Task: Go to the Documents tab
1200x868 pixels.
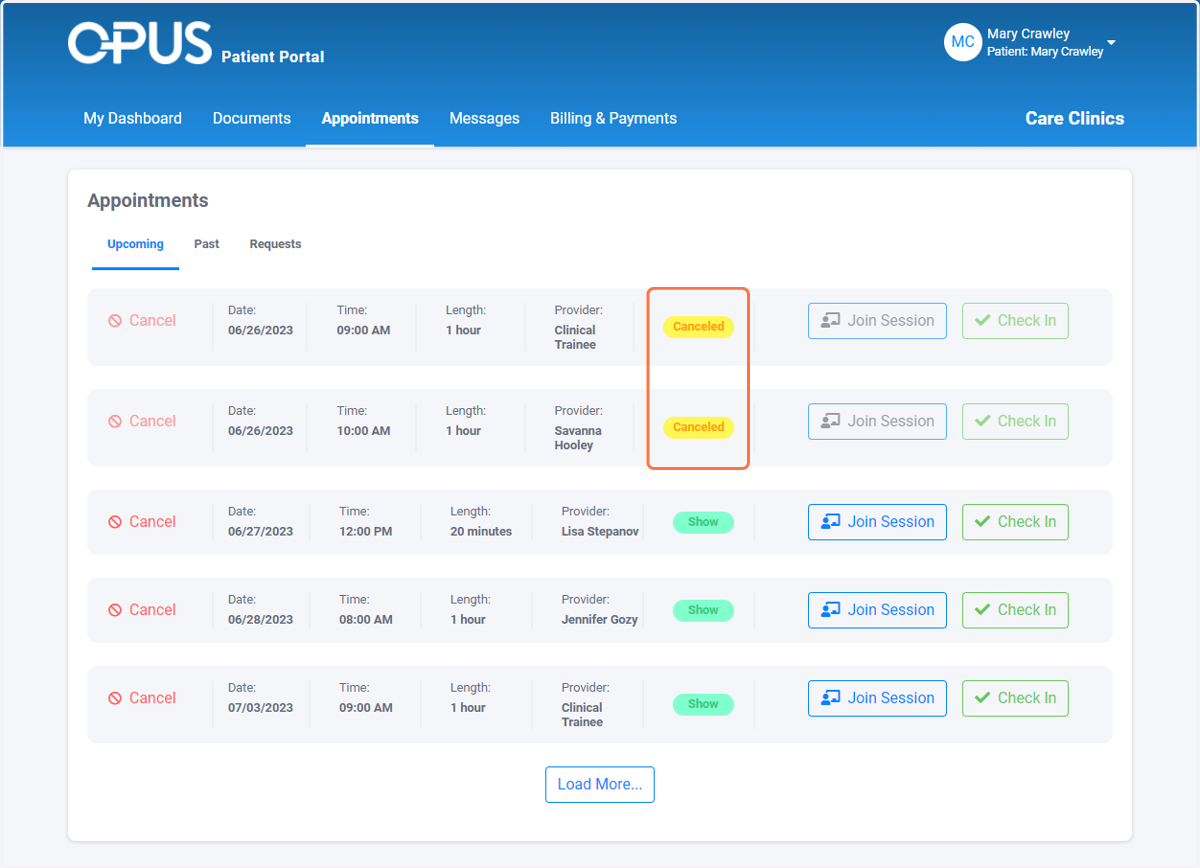Action: pos(252,118)
